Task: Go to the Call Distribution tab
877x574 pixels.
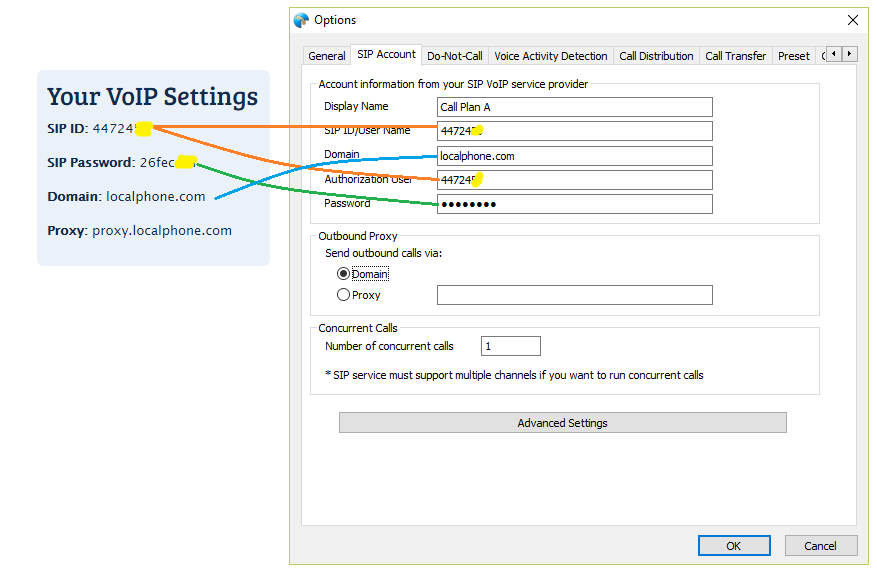Action: click(656, 56)
